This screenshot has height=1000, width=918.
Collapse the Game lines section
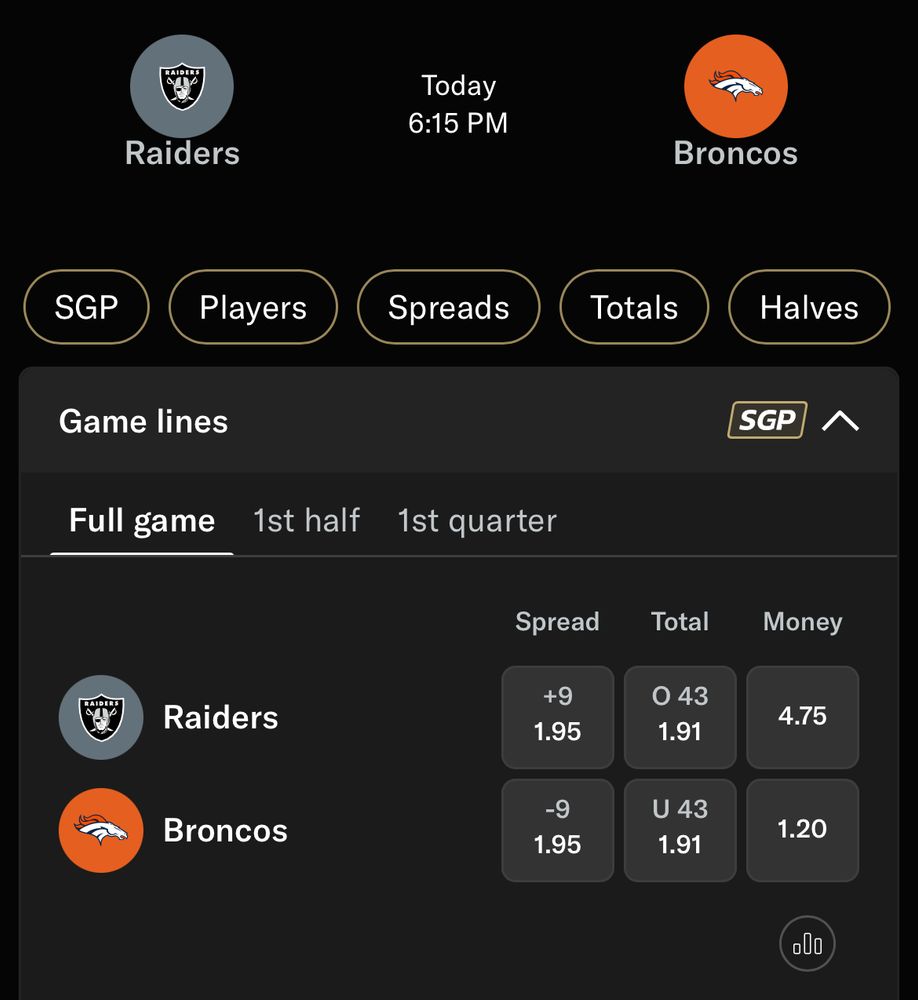coord(840,421)
